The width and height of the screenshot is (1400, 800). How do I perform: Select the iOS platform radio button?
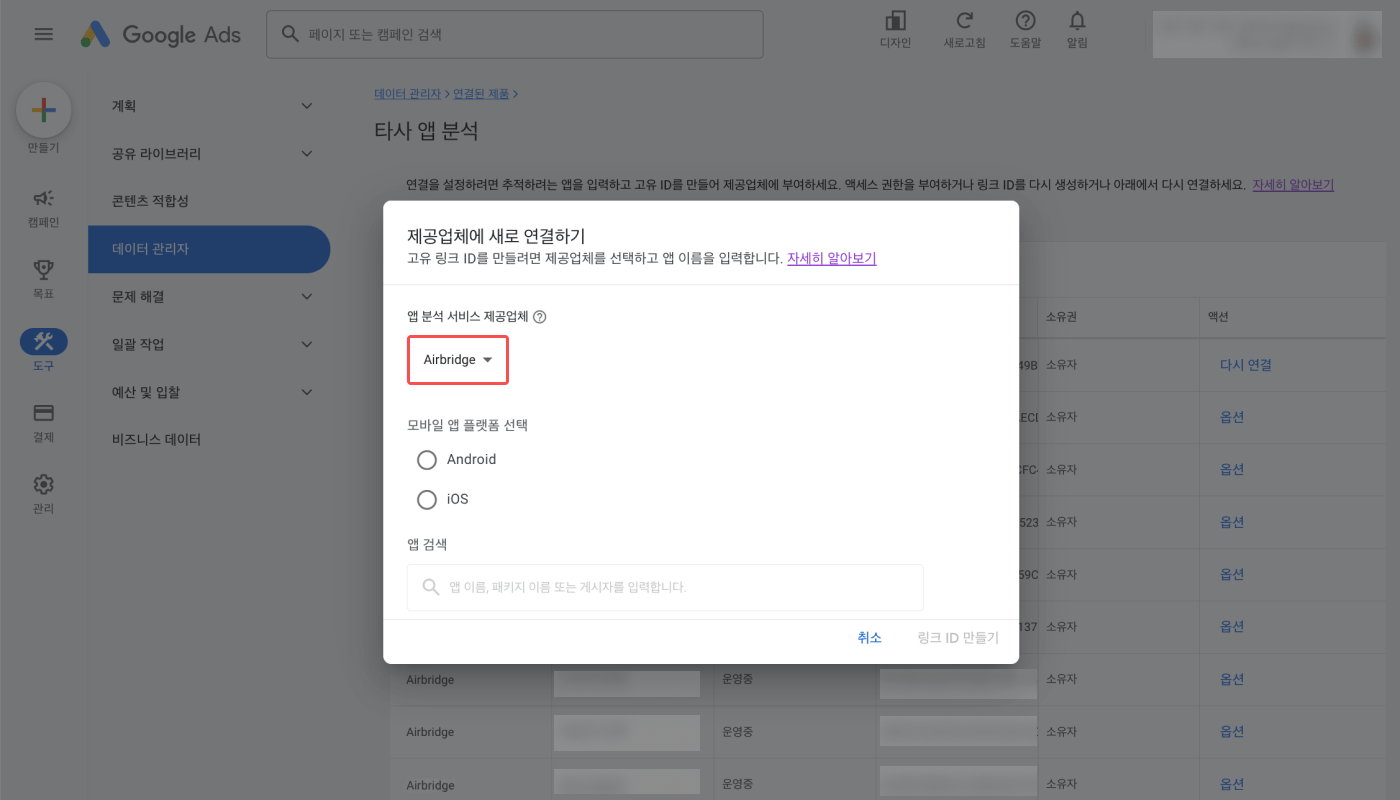[x=427, y=499]
